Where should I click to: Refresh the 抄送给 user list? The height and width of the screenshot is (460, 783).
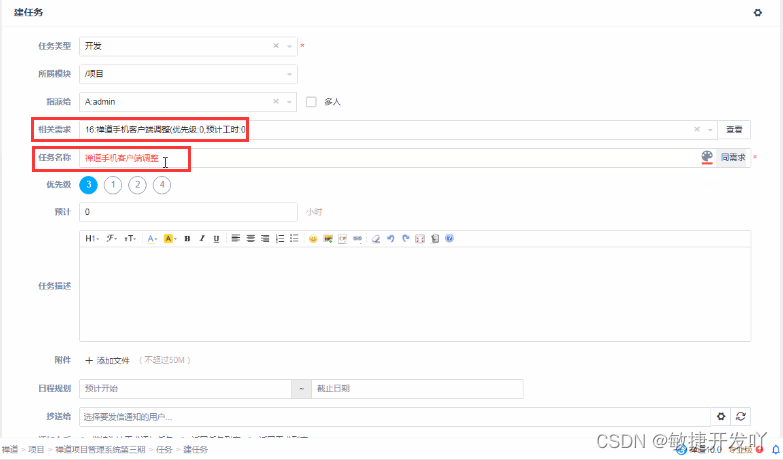click(741, 417)
